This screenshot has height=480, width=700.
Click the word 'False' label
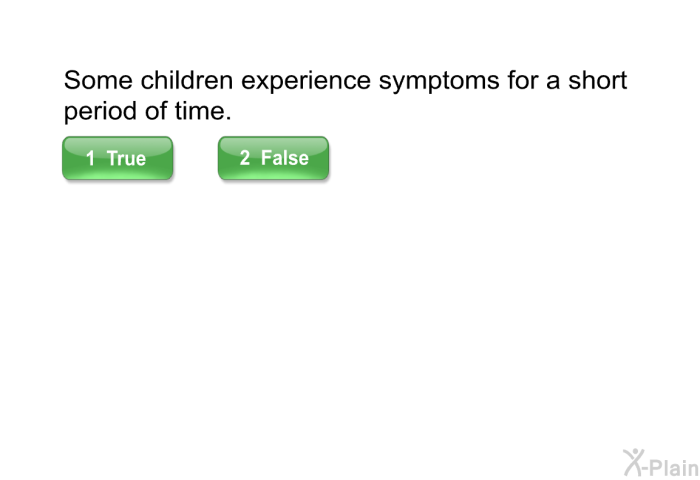click(x=285, y=158)
